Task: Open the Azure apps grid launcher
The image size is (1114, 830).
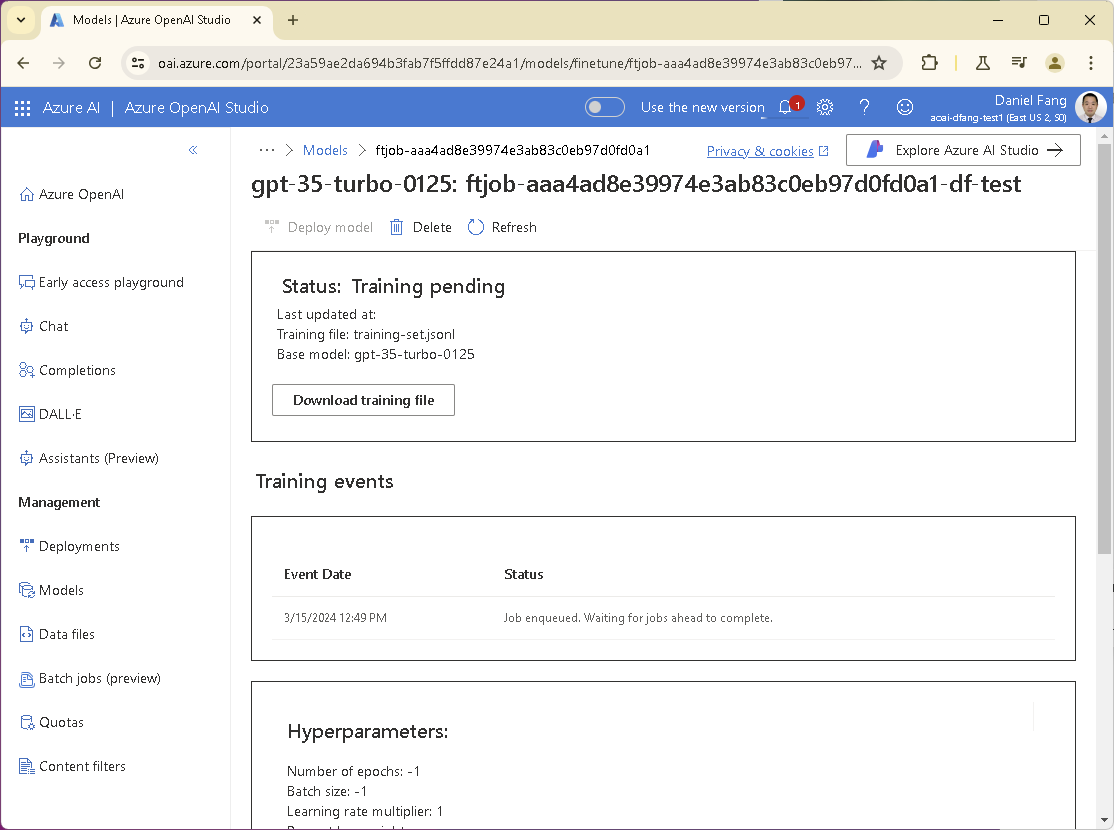Action: click(22, 108)
